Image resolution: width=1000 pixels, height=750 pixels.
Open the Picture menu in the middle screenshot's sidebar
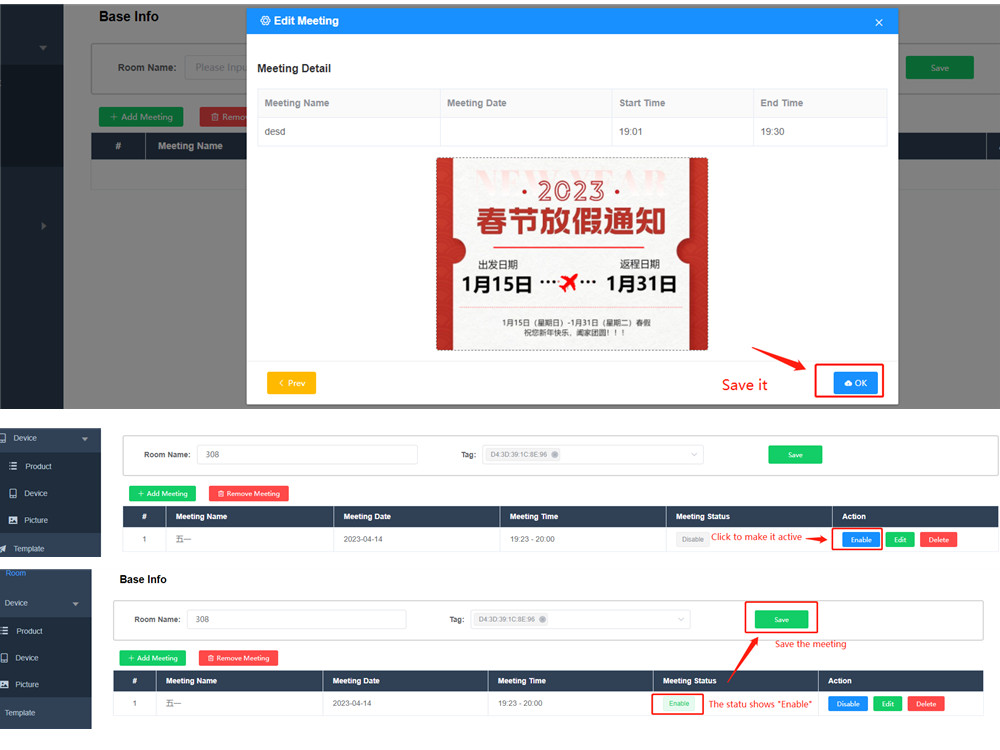click(36, 520)
